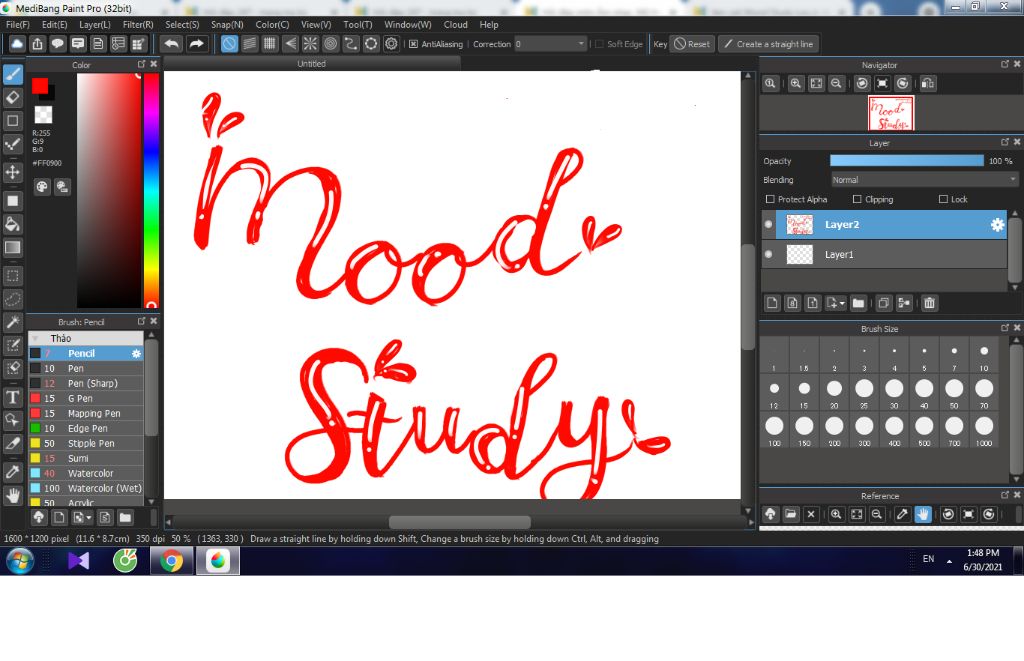Click the canvas horizontal scrollbar
1024x661 pixels.
tap(459, 522)
